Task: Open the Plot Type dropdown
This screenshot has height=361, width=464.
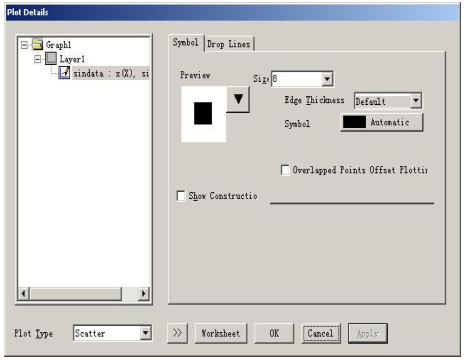Action: click(113, 333)
